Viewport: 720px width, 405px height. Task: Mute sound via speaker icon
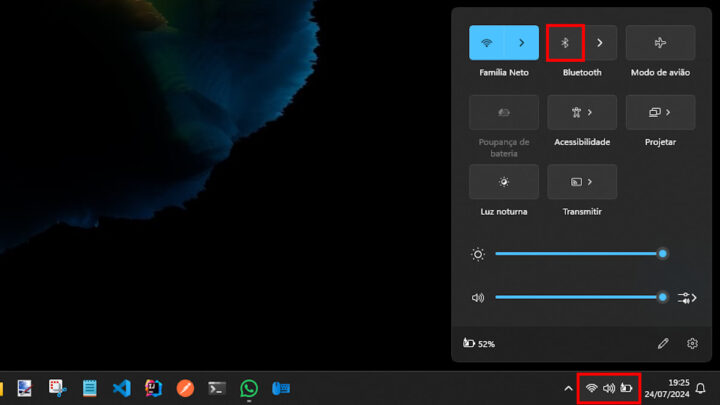[x=478, y=298]
